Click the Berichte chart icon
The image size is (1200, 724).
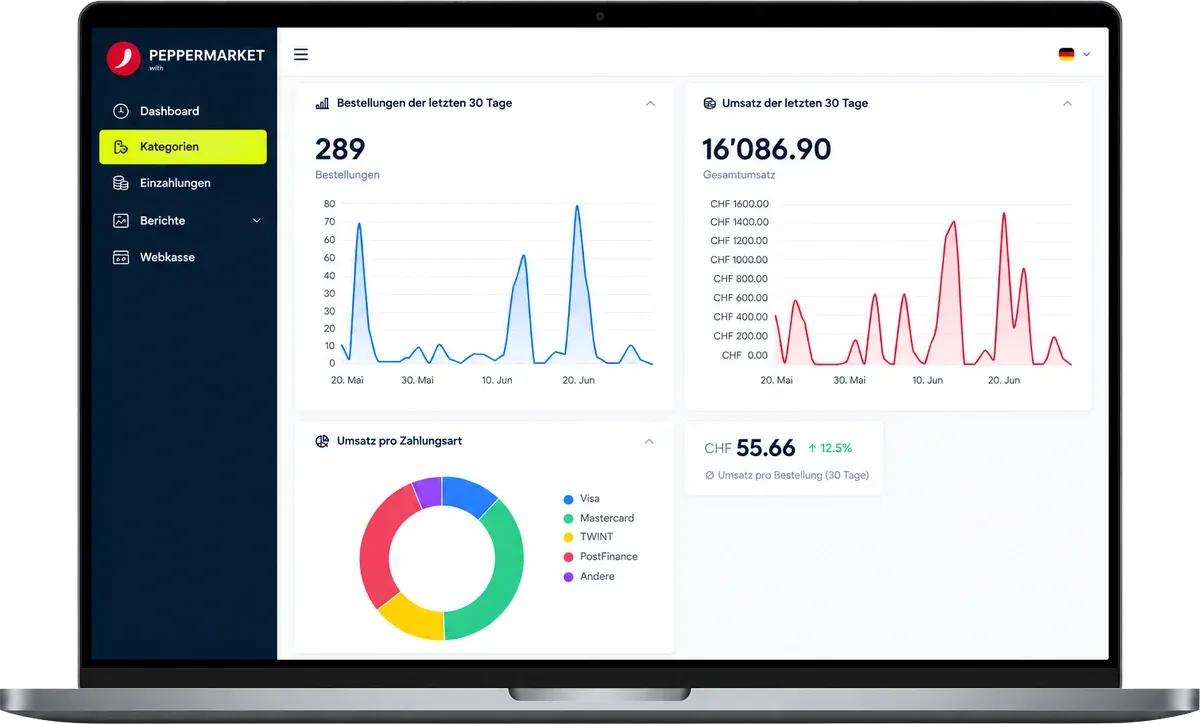coord(121,221)
